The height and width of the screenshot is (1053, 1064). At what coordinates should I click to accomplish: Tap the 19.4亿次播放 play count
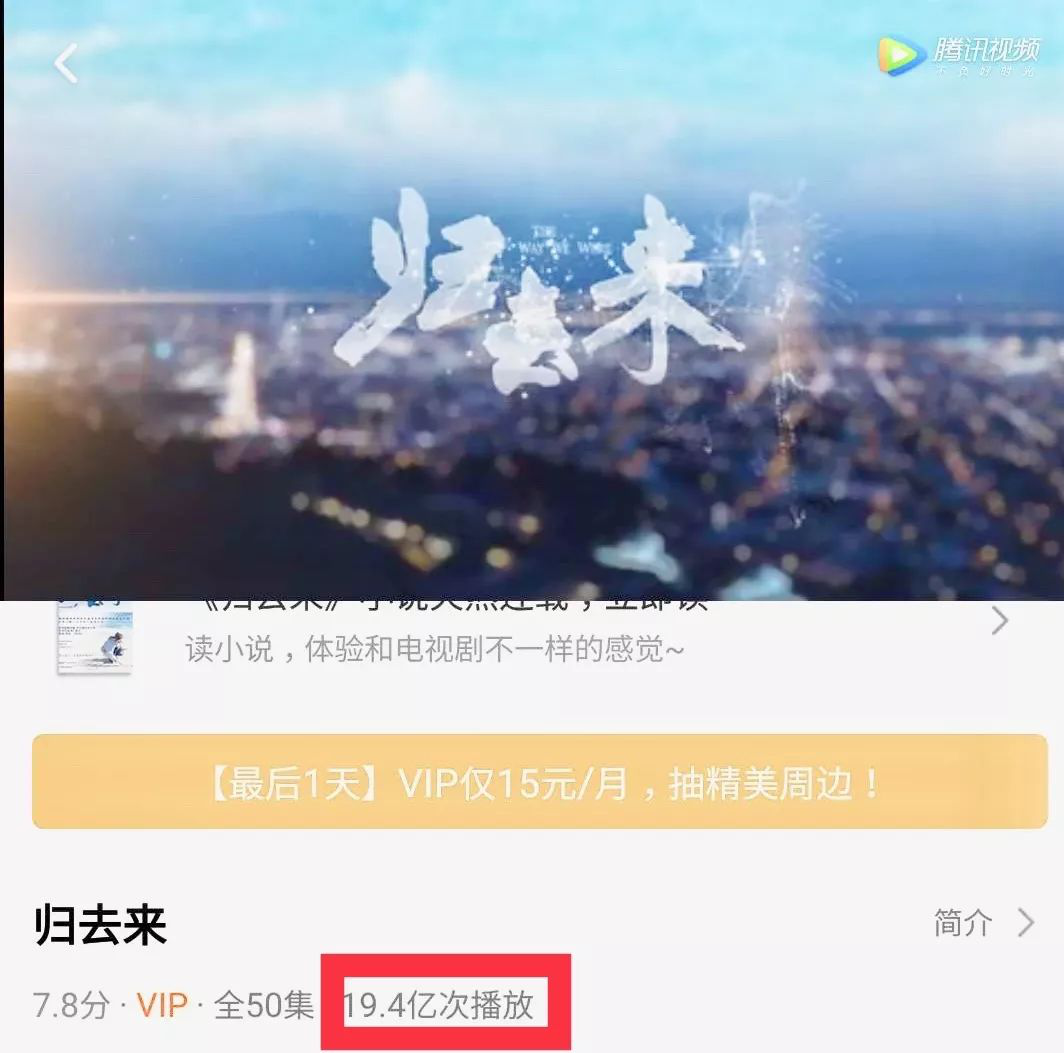pos(438,1005)
